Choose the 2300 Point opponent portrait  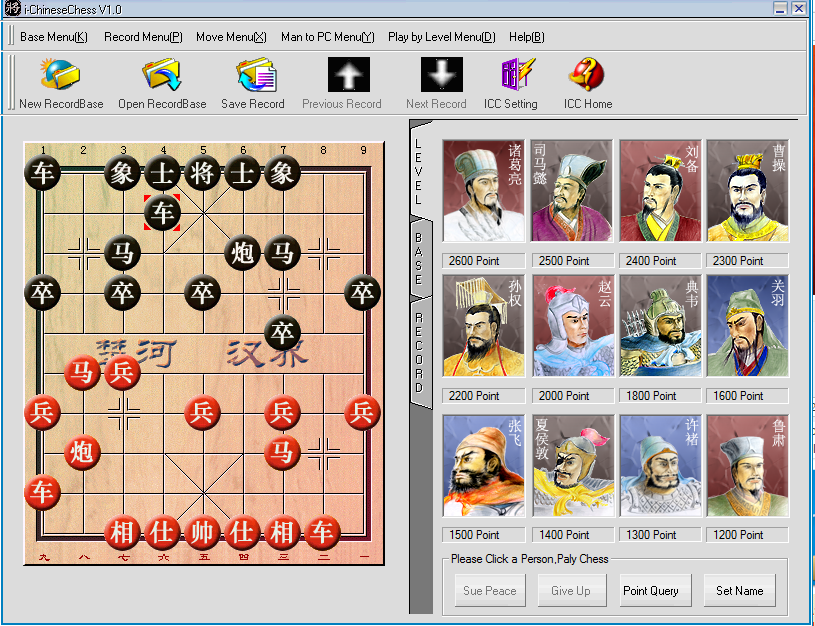(x=747, y=191)
